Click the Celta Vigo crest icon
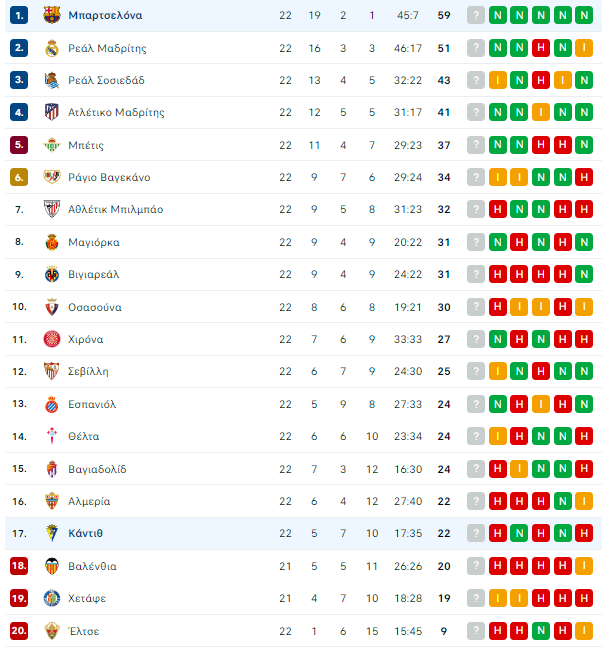 [x=52, y=436]
